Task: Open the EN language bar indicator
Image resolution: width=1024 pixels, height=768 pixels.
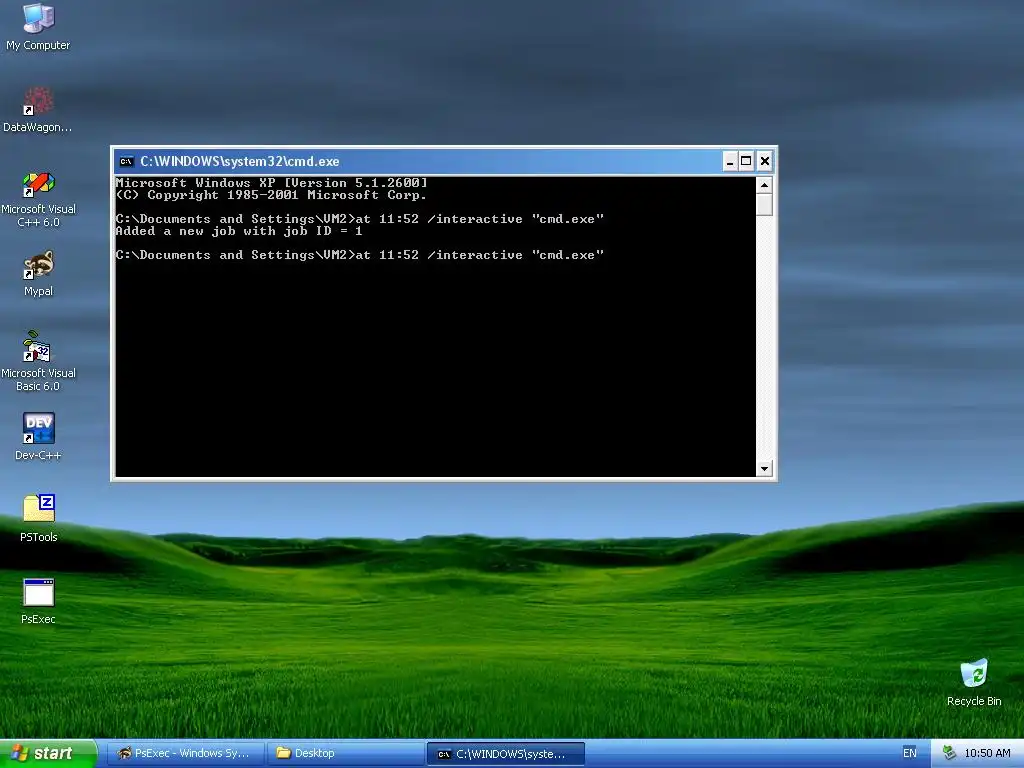Action: (x=909, y=753)
